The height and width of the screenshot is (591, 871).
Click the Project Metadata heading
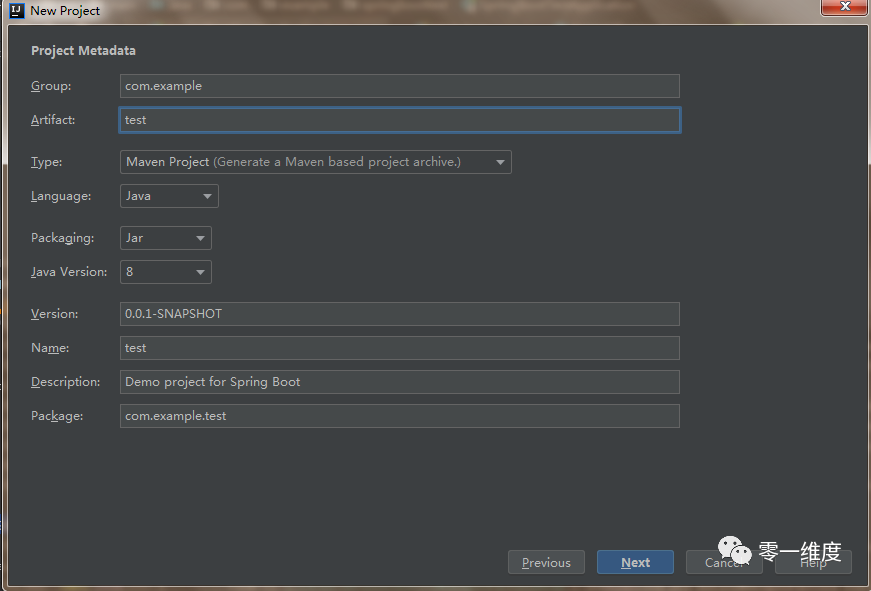(x=83, y=51)
